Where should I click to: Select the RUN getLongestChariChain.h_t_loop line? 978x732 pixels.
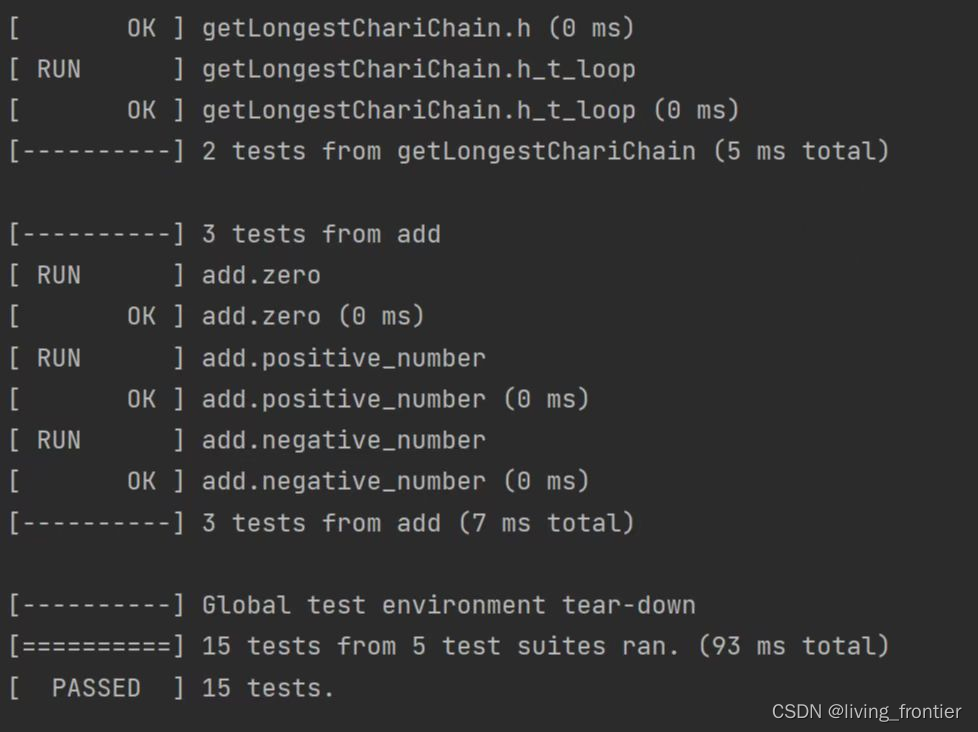(x=322, y=69)
